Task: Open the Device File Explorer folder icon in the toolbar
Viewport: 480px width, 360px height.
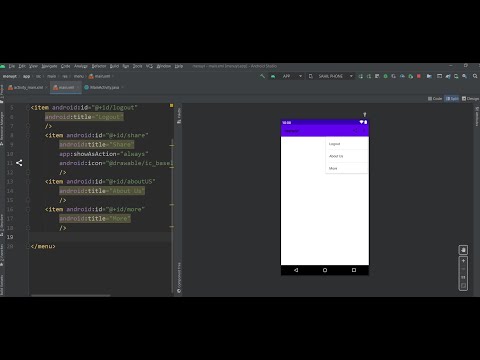Action: tap(429, 76)
